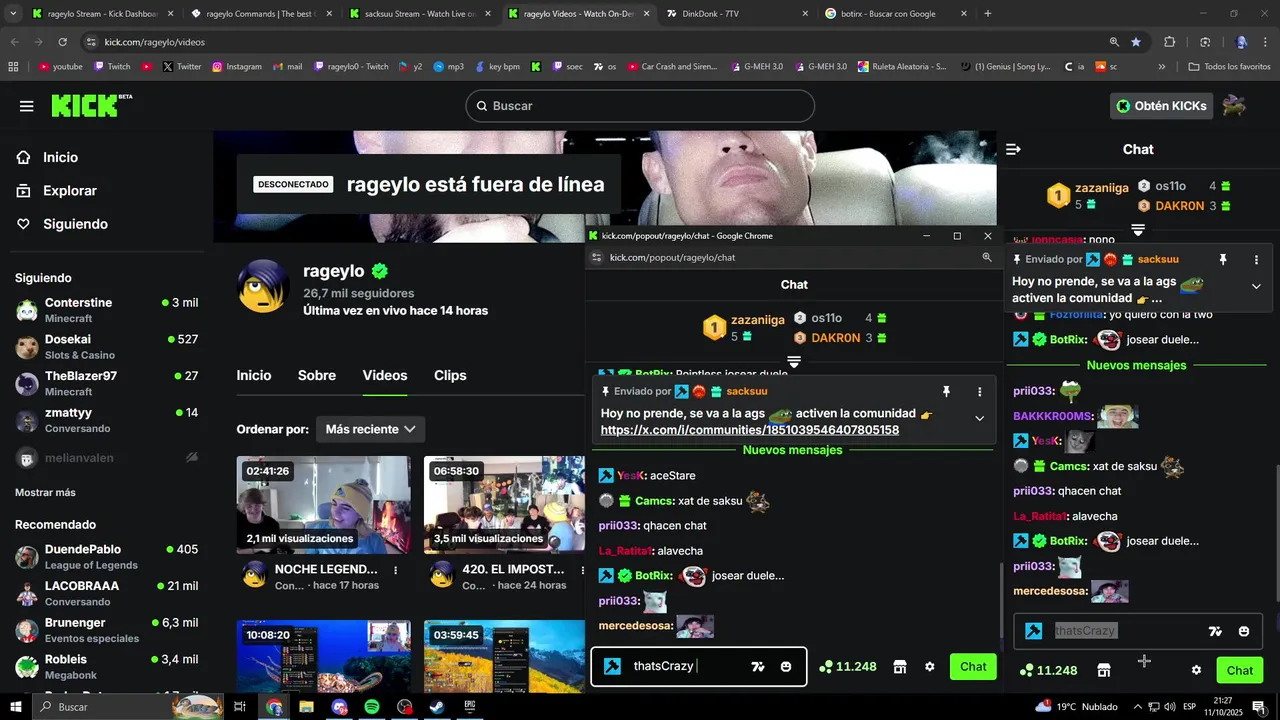Viewport: 1280px width, 720px height.
Task: Open the hamburger menu beside the KICK logo
Action: pos(27,106)
